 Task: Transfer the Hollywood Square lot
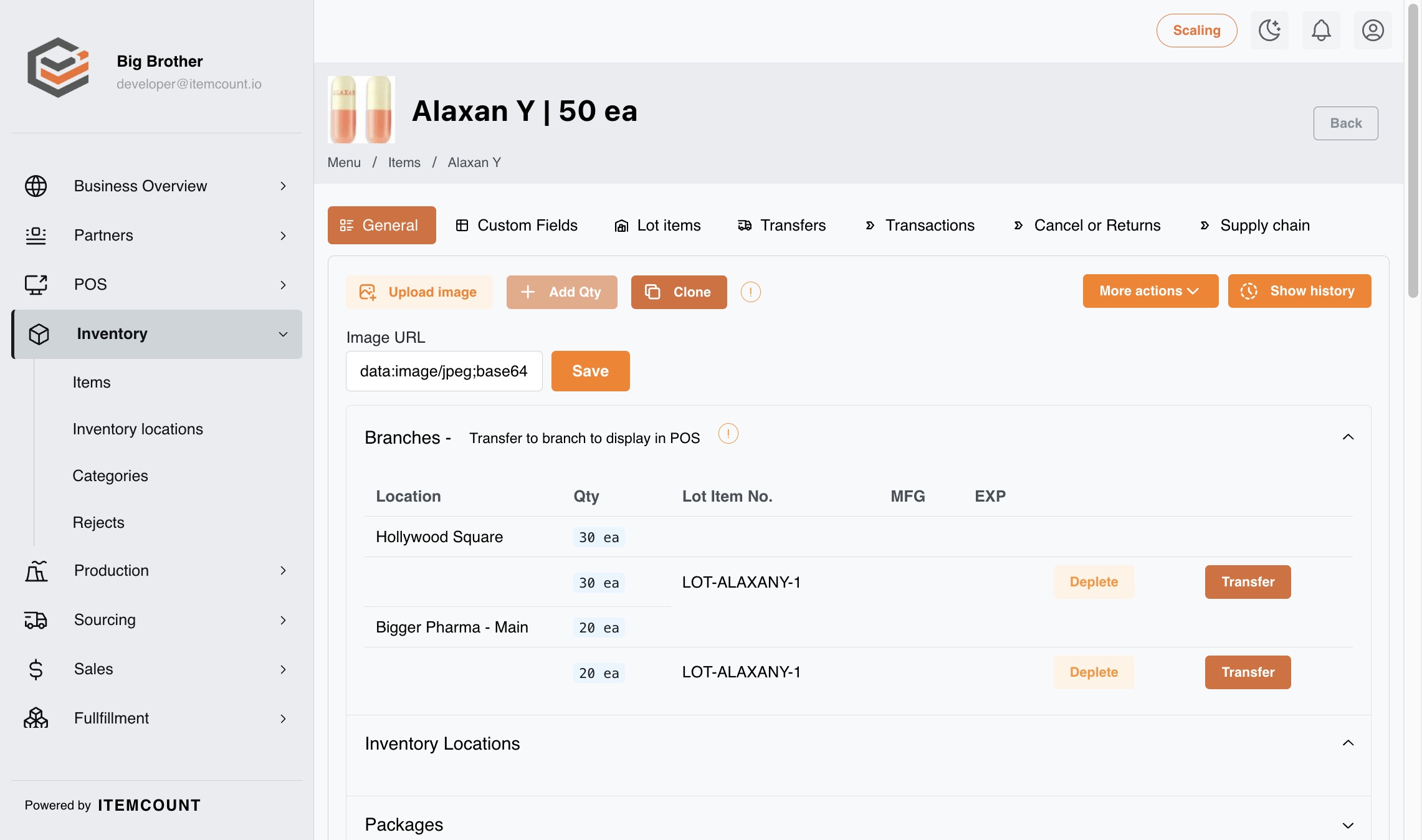[1248, 582]
